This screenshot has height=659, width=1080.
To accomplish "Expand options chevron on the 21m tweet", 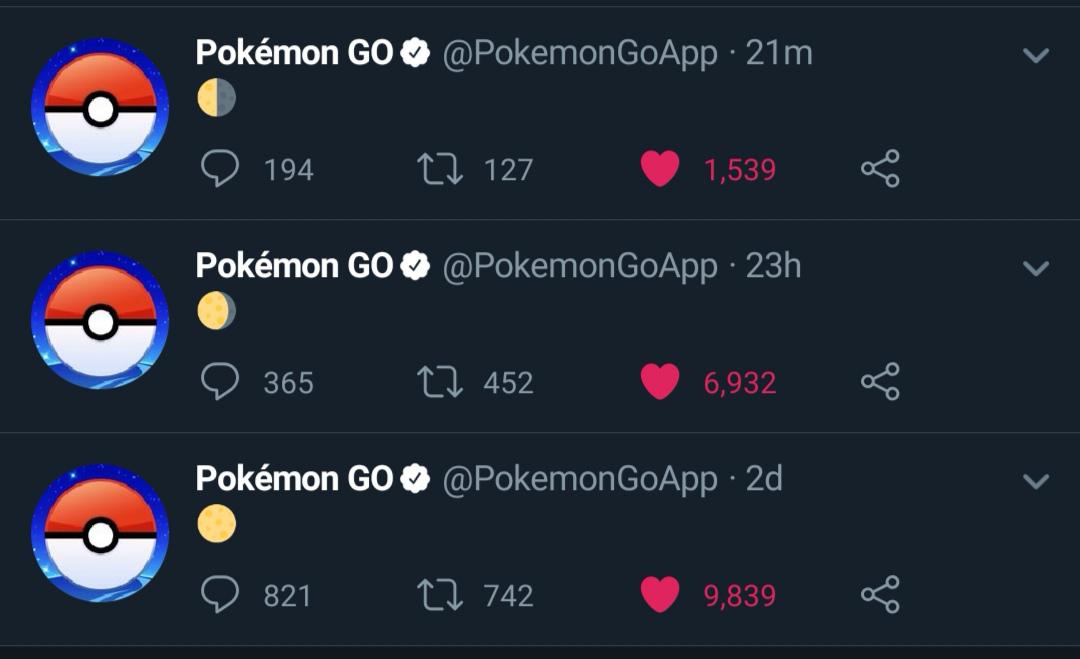I will [1037, 55].
